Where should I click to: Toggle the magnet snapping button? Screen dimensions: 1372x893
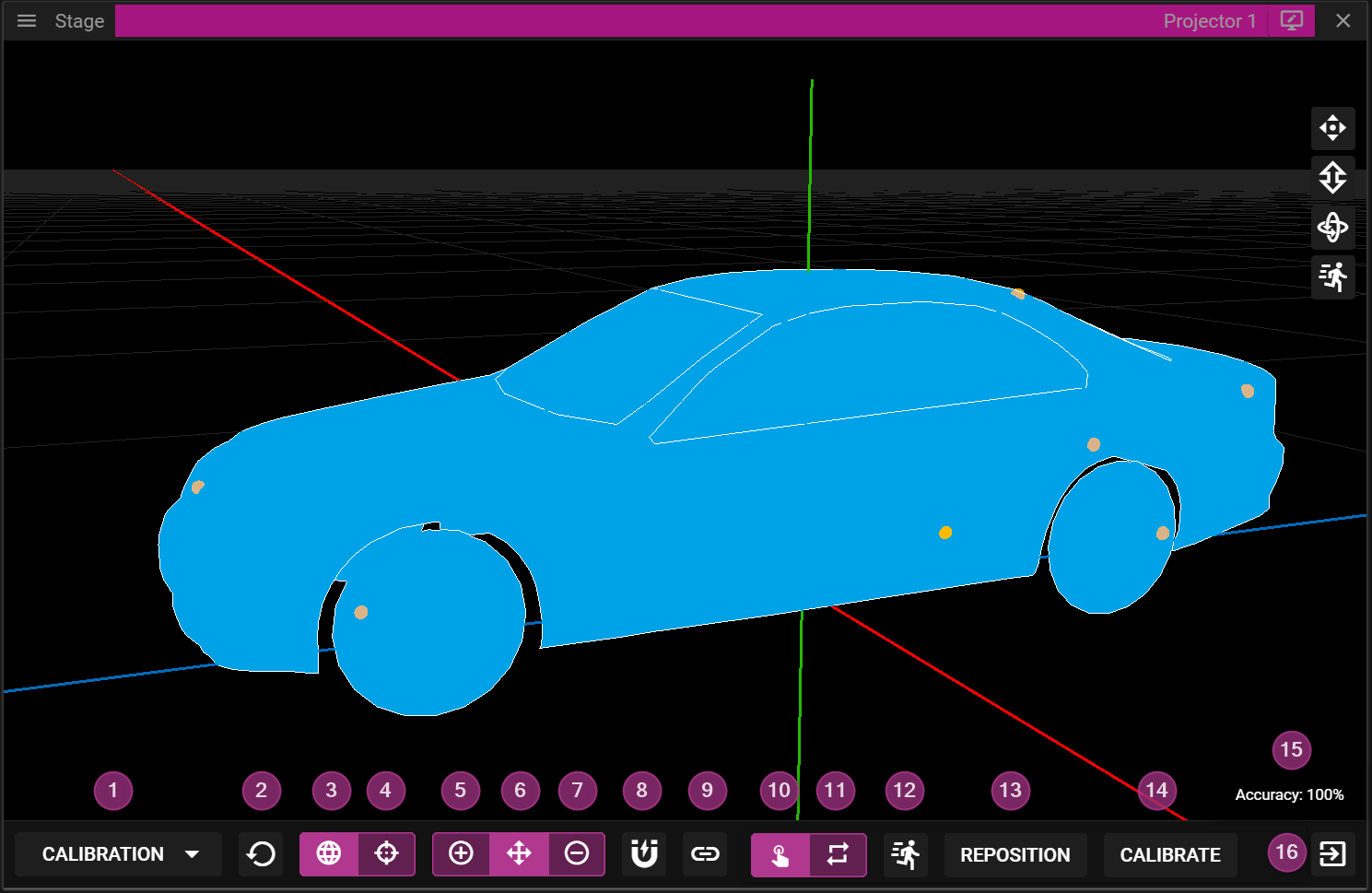[x=644, y=854]
